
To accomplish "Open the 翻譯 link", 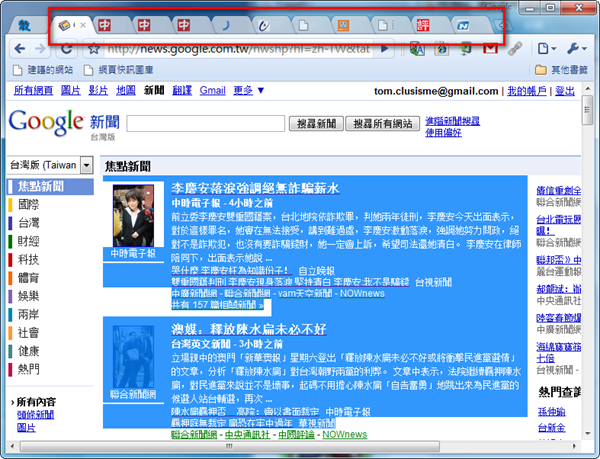I will tap(182, 91).
